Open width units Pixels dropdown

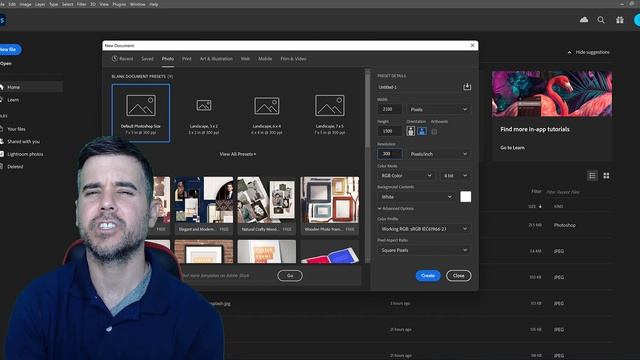coord(439,109)
